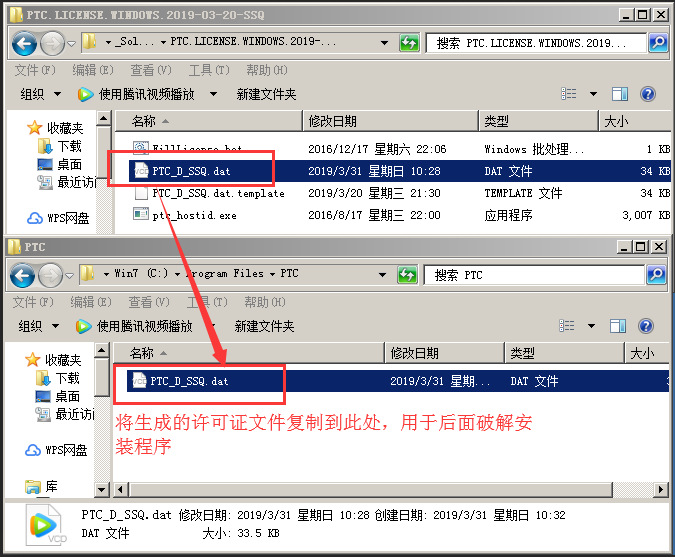
Task: Open recent pages arrow in upper window
Action: click(x=71, y=43)
